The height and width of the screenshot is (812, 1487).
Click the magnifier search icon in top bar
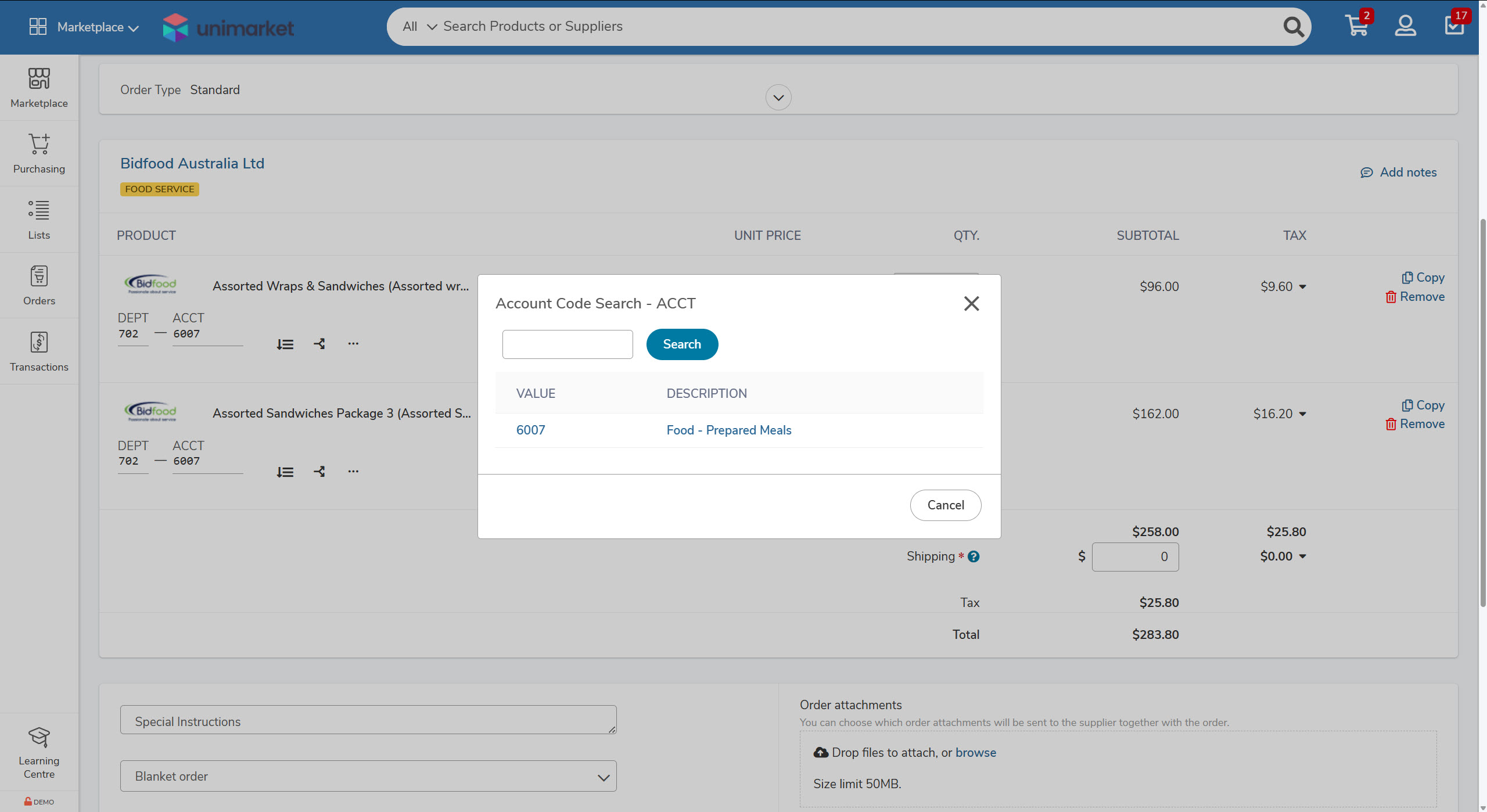point(1293,27)
